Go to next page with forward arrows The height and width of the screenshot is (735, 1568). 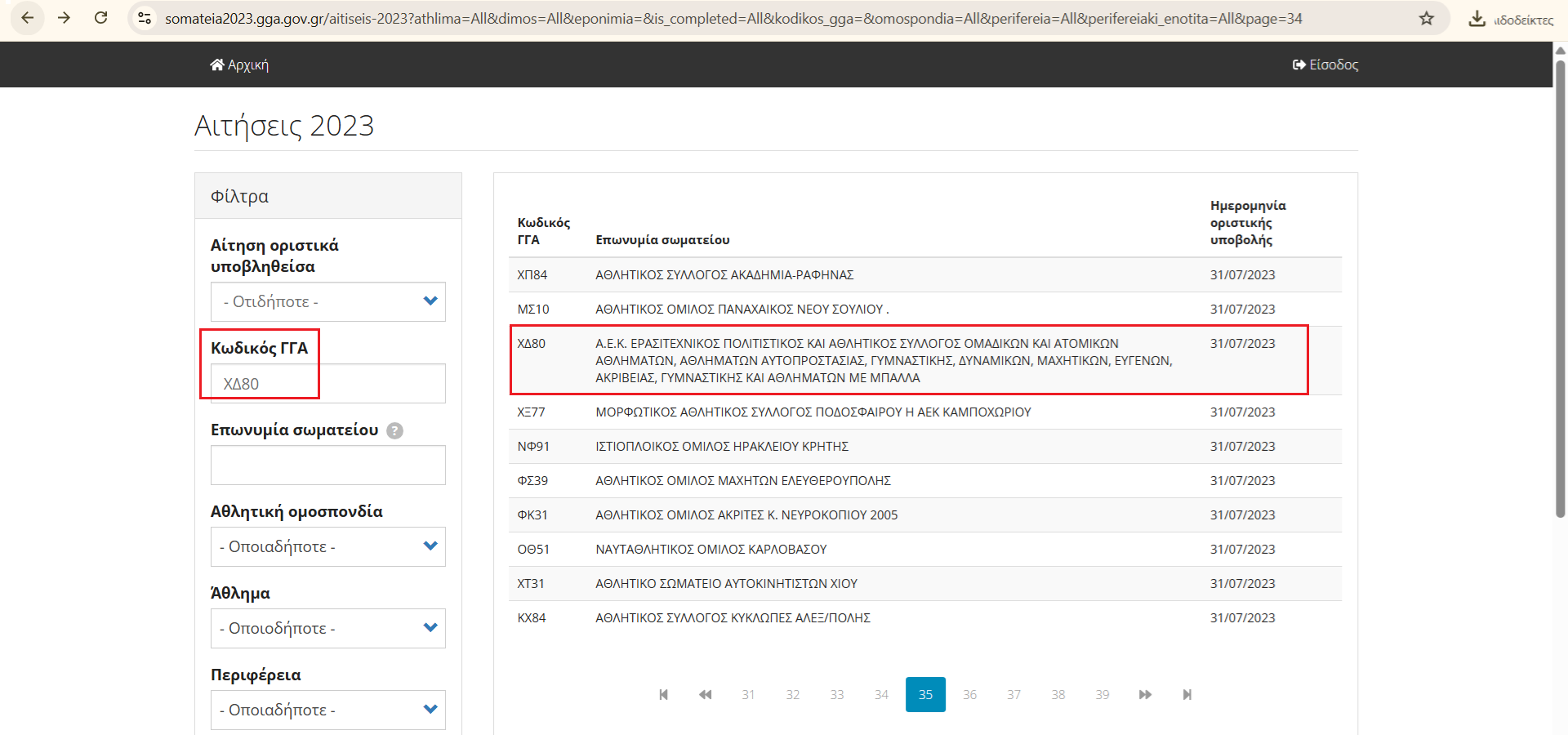(1145, 694)
